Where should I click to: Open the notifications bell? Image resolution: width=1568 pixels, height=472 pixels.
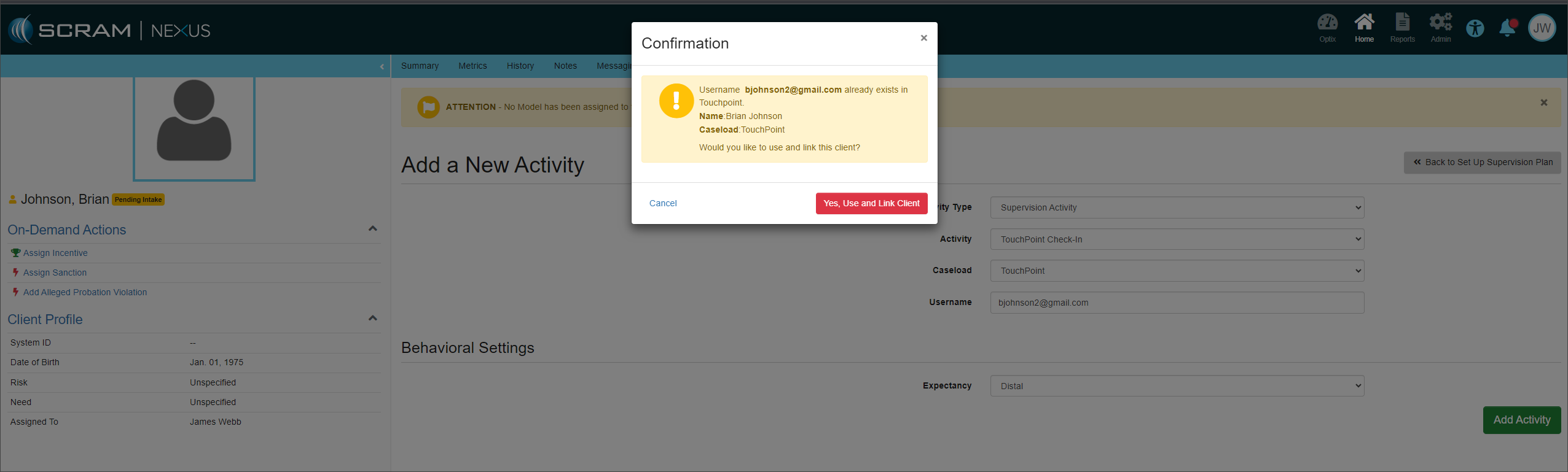(x=1507, y=28)
